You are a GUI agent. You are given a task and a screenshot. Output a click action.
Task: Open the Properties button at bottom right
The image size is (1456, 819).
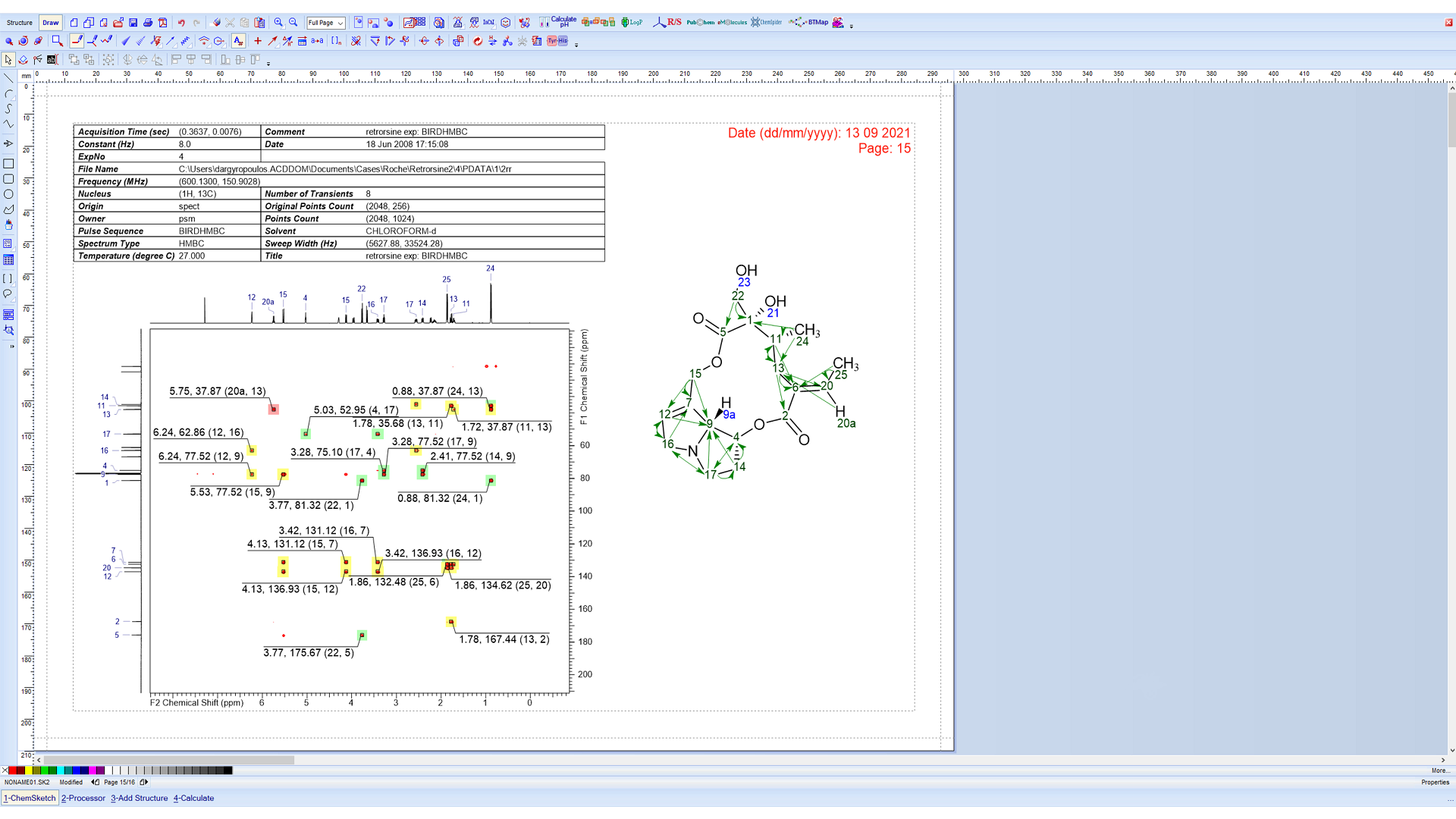[1434, 782]
